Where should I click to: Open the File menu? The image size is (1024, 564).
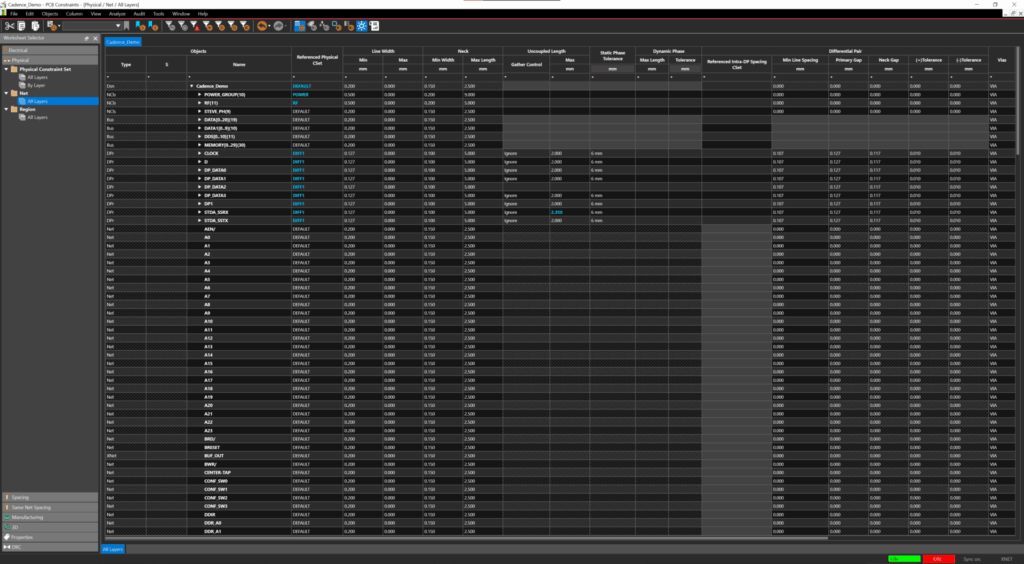click(x=14, y=14)
